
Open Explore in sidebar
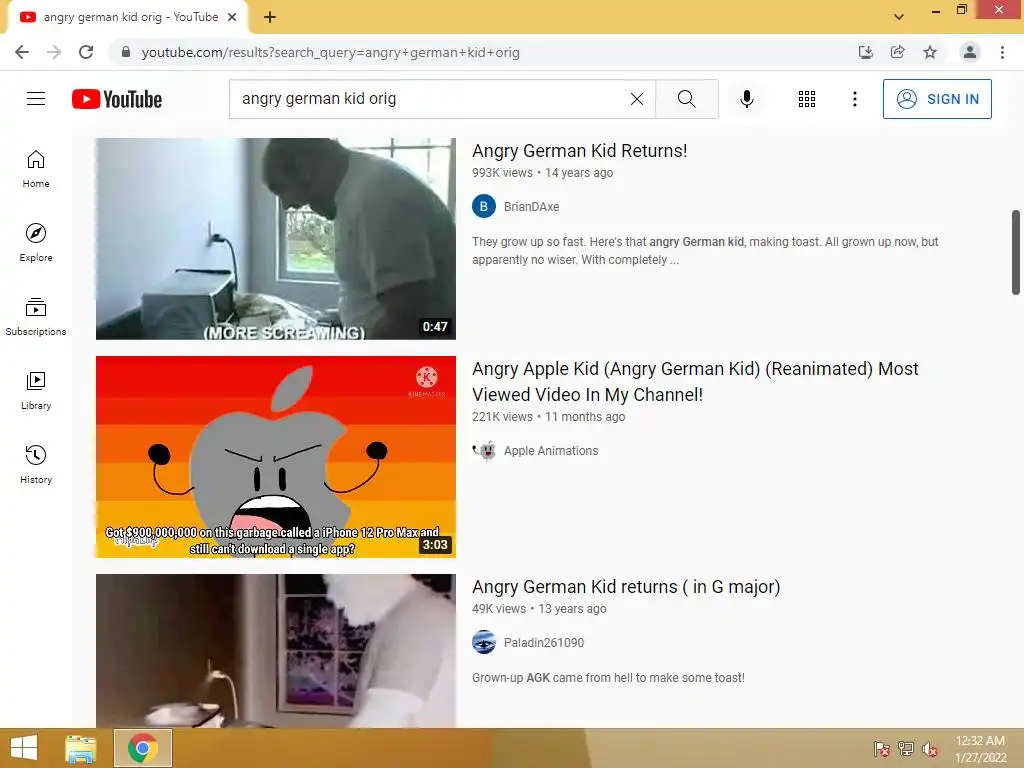(x=36, y=242)
